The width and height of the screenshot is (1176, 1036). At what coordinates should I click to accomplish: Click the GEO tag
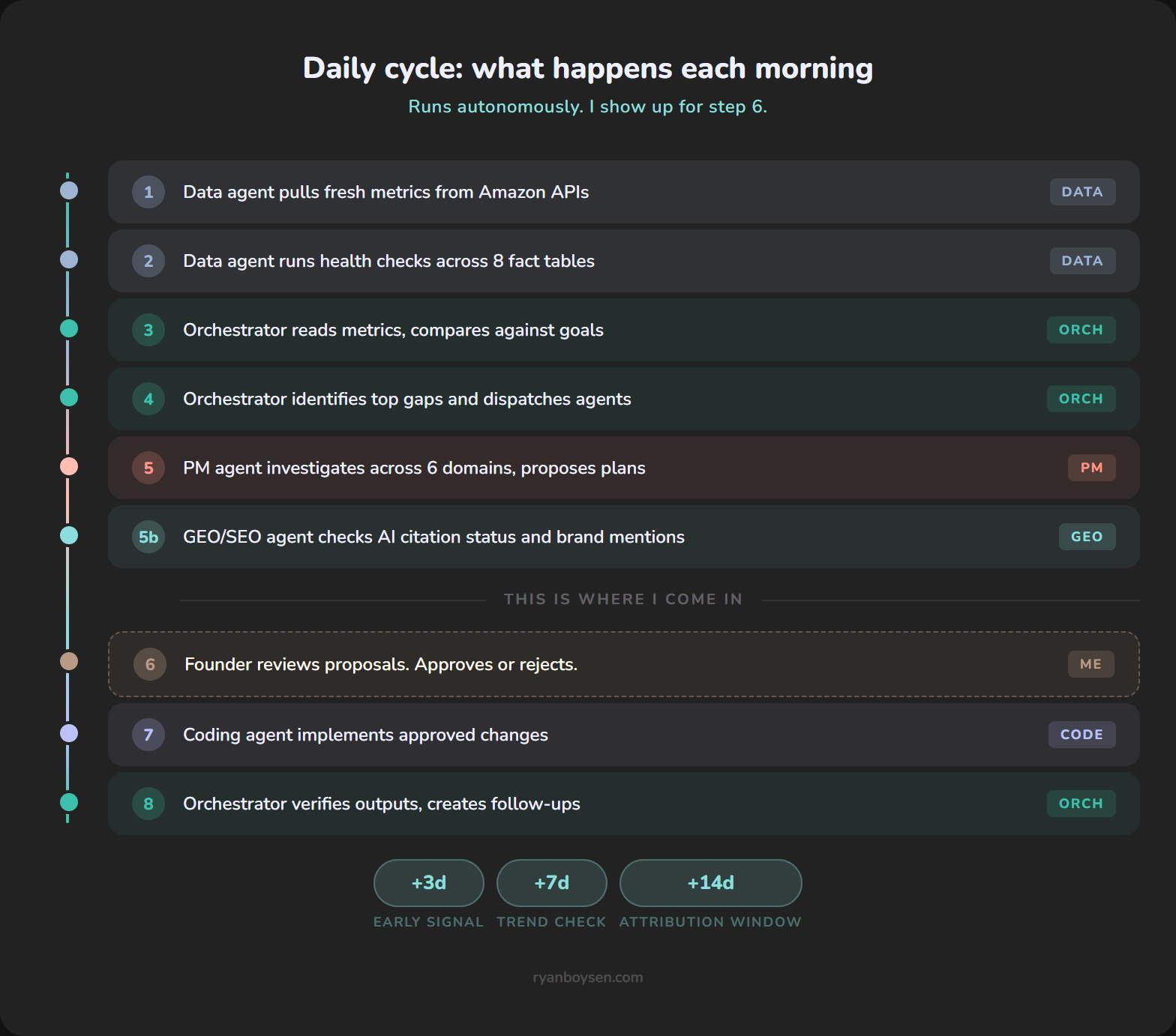point(1087,537)
